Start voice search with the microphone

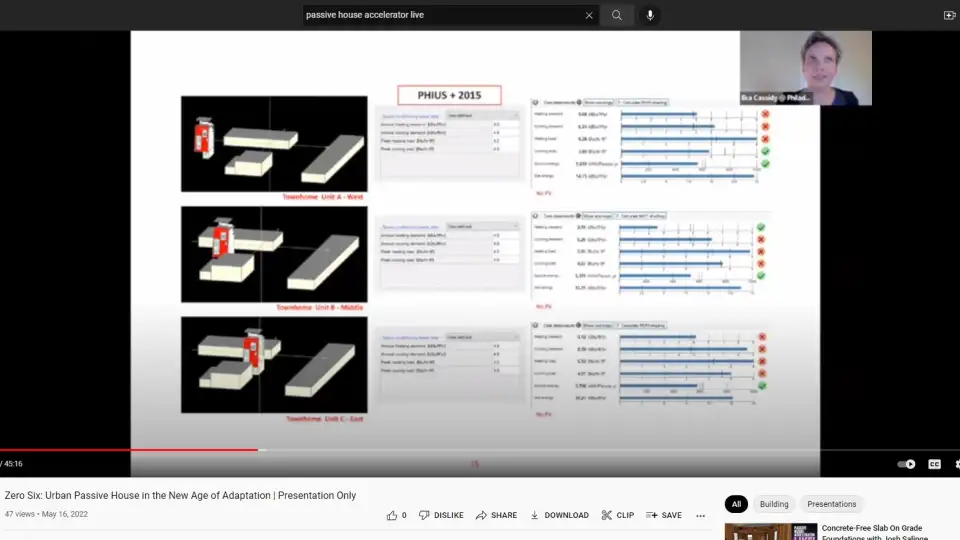(x=650, y=15)
